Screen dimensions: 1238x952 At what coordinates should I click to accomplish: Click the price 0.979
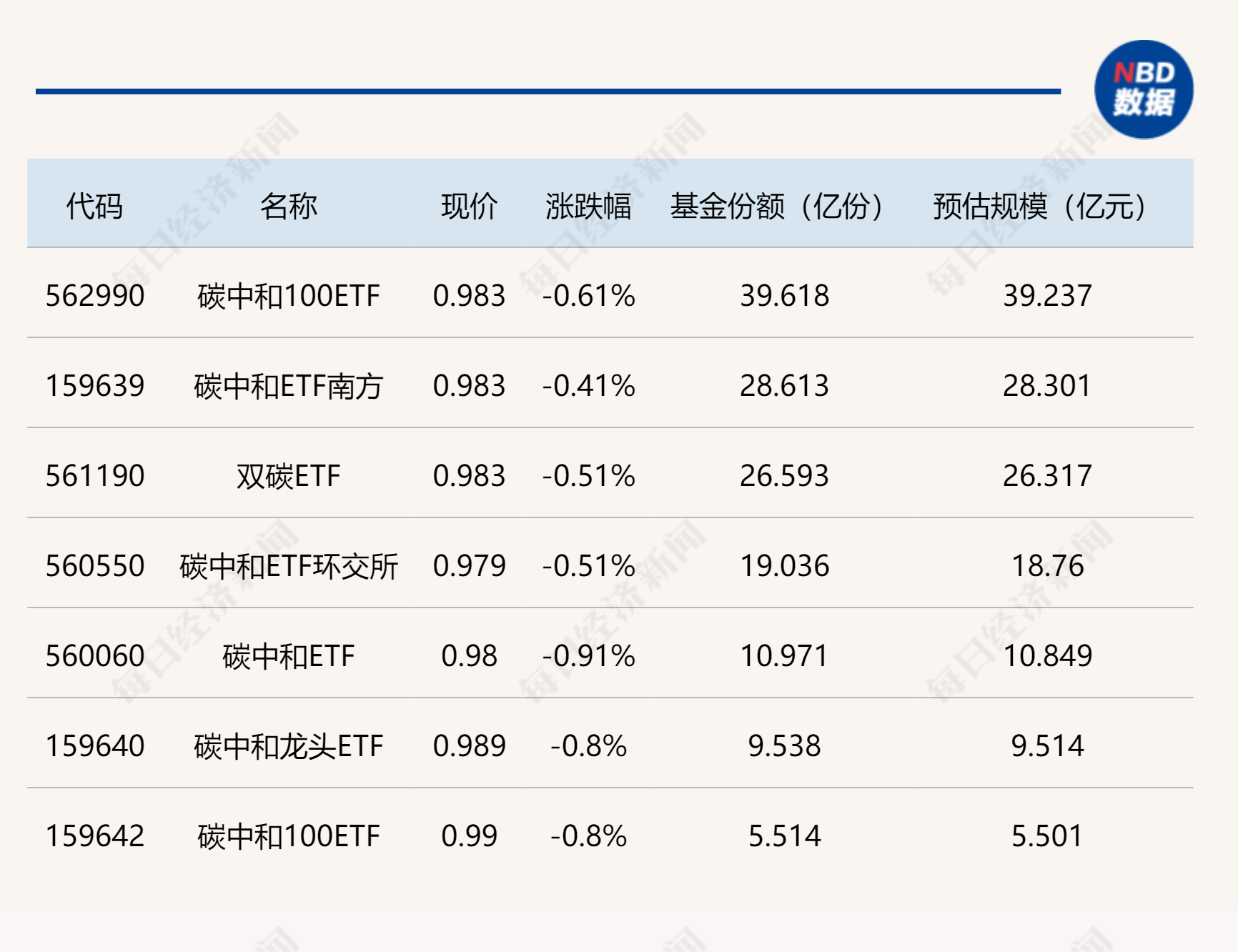tap(470, 566)
